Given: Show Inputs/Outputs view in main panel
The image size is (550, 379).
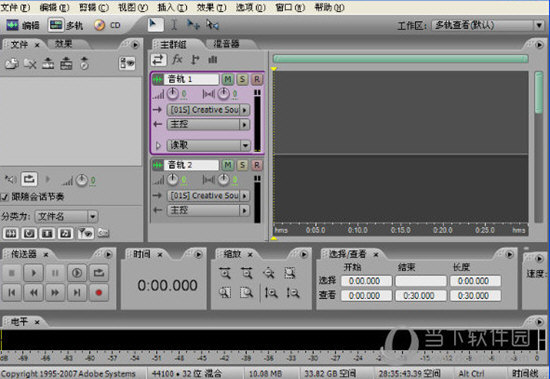Looking at the screenshot, I should point(158,60).
